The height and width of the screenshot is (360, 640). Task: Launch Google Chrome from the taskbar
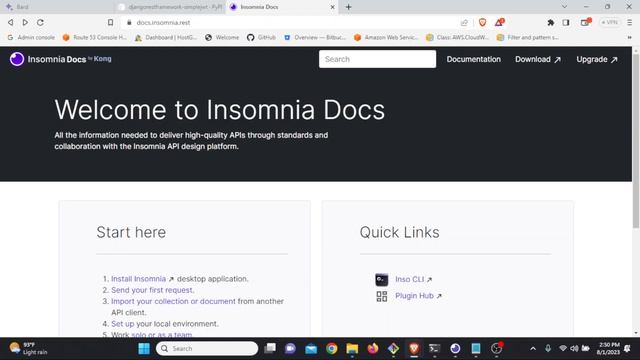coord(331,349)
